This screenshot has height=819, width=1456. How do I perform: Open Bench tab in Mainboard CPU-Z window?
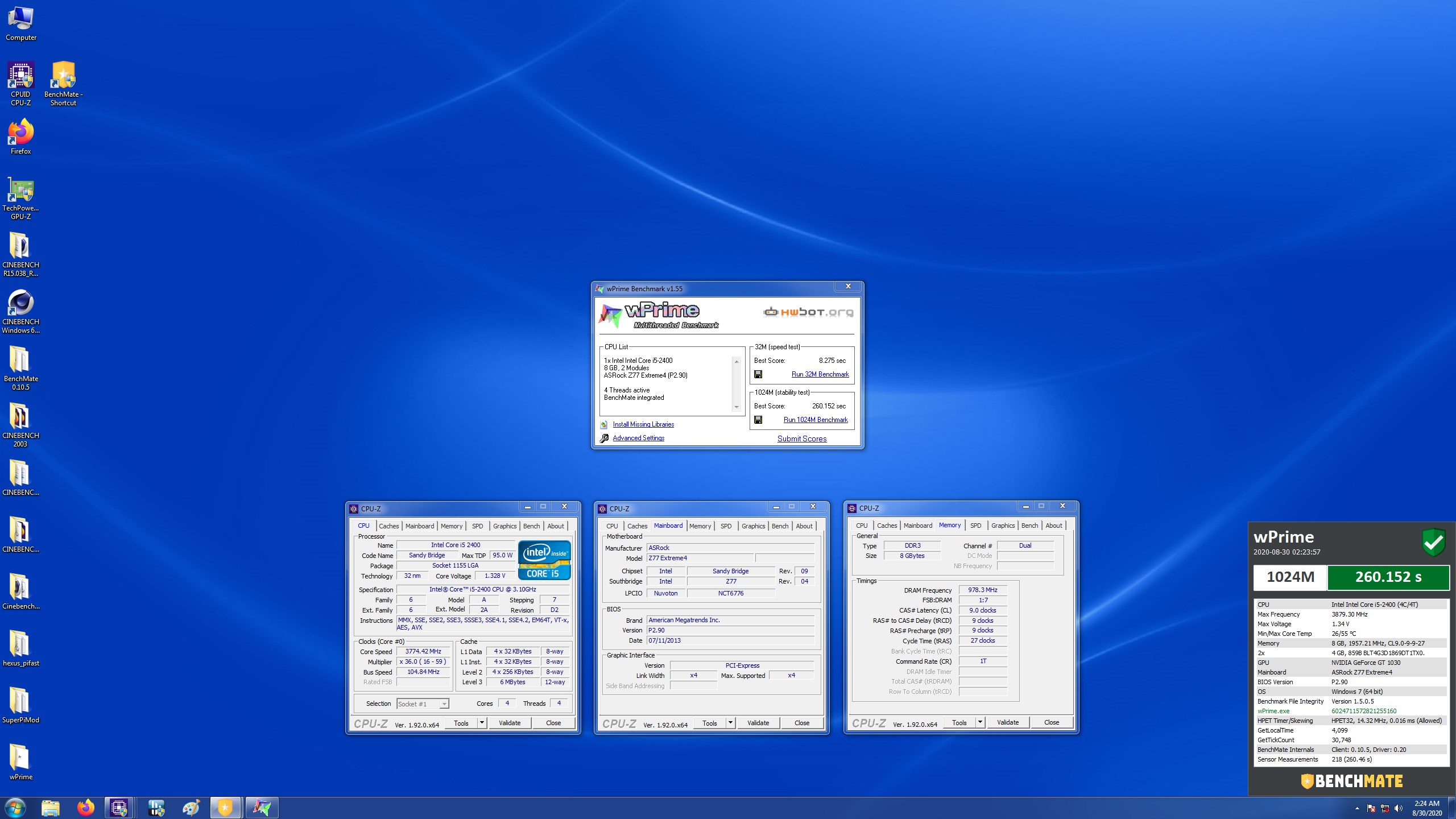pyautogui.click(x=780, y=526)
